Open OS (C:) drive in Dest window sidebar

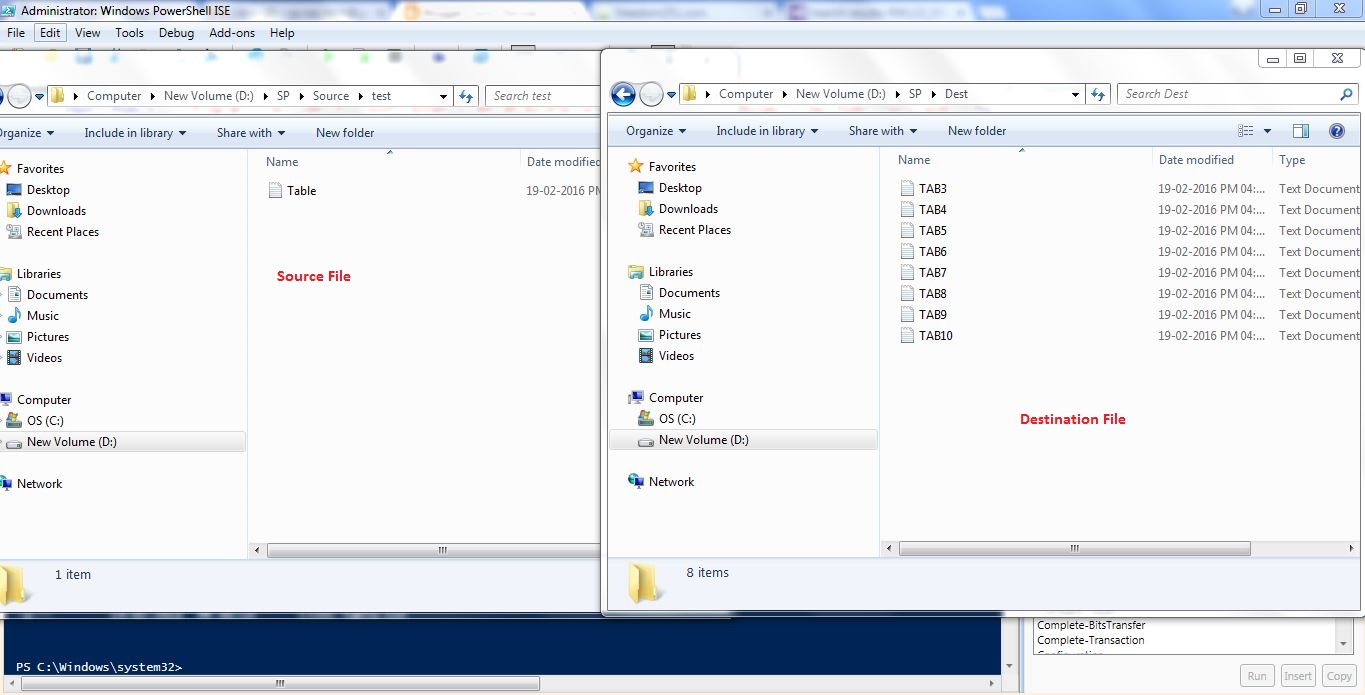pyautogui.click(x=667, y=419)
